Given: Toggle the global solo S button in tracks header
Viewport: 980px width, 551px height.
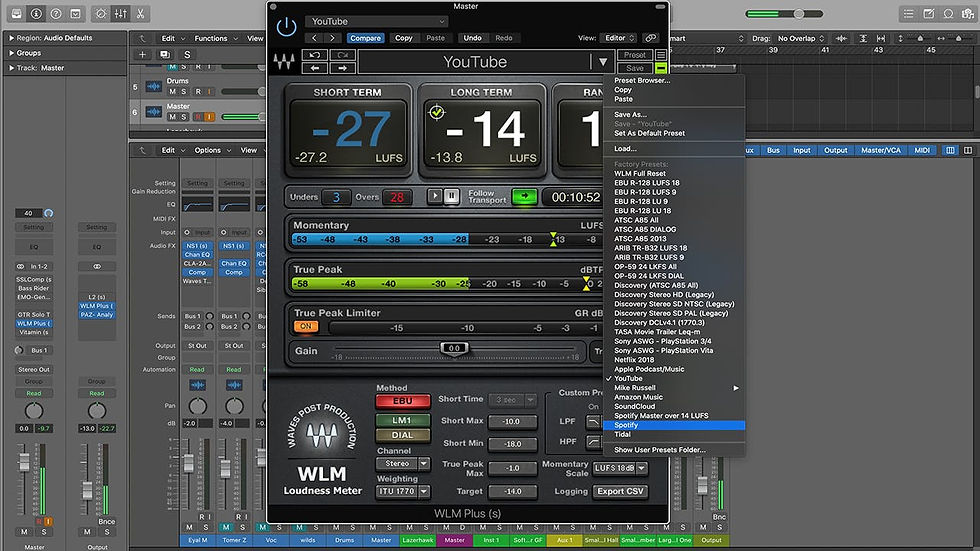Looking at the screenshot, I should [187, 54].
